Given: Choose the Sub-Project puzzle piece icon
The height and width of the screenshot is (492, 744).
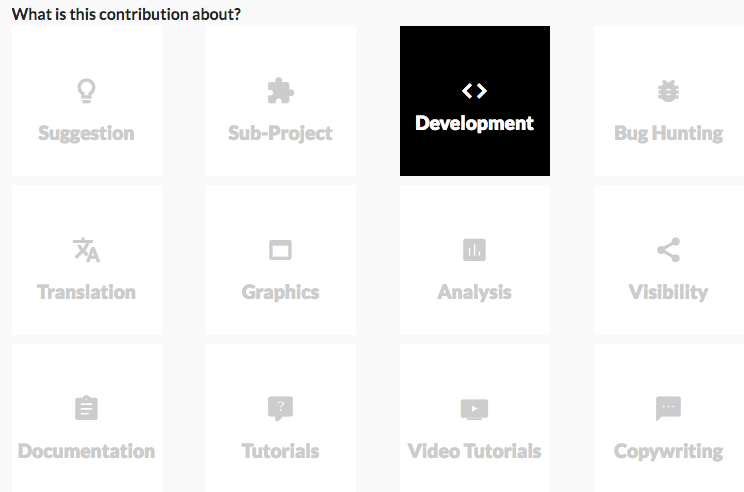Looking at the screenshot, I should (280, 91).
